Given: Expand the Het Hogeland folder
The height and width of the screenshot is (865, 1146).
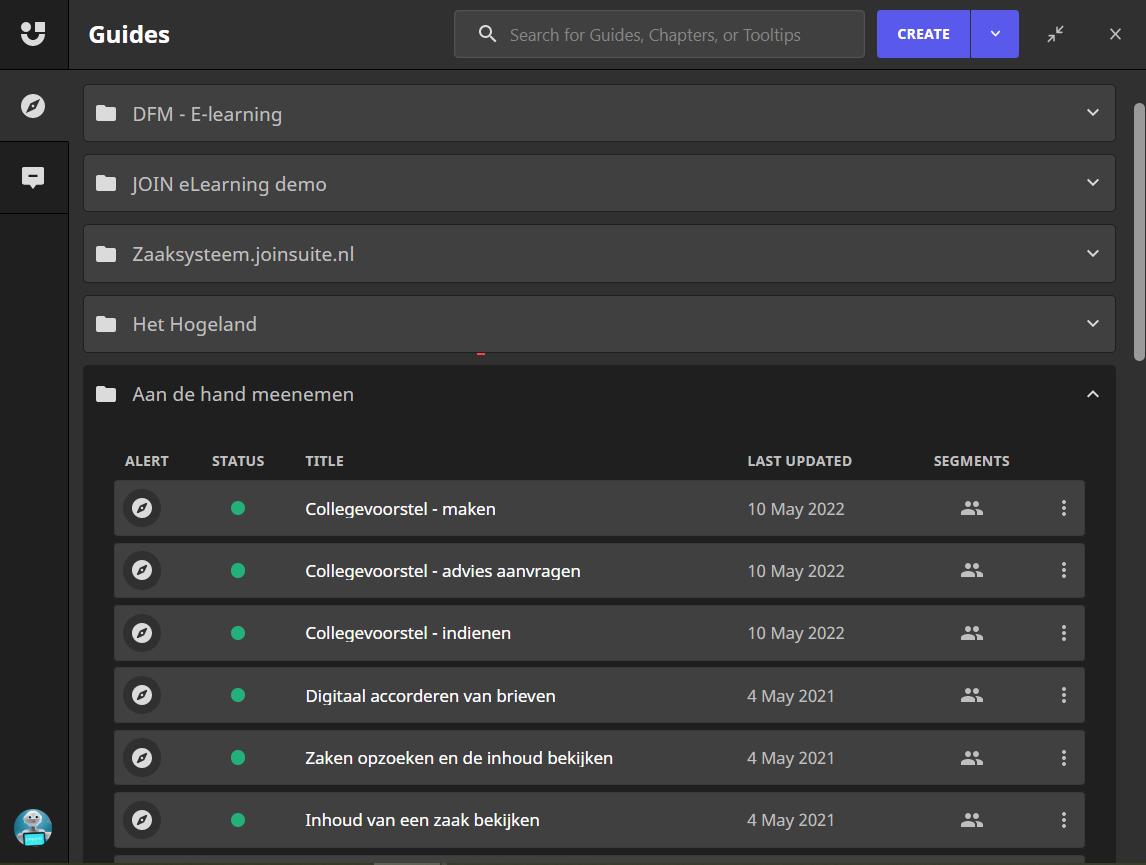Looking at the screenshot, I should click(1092, 324).
